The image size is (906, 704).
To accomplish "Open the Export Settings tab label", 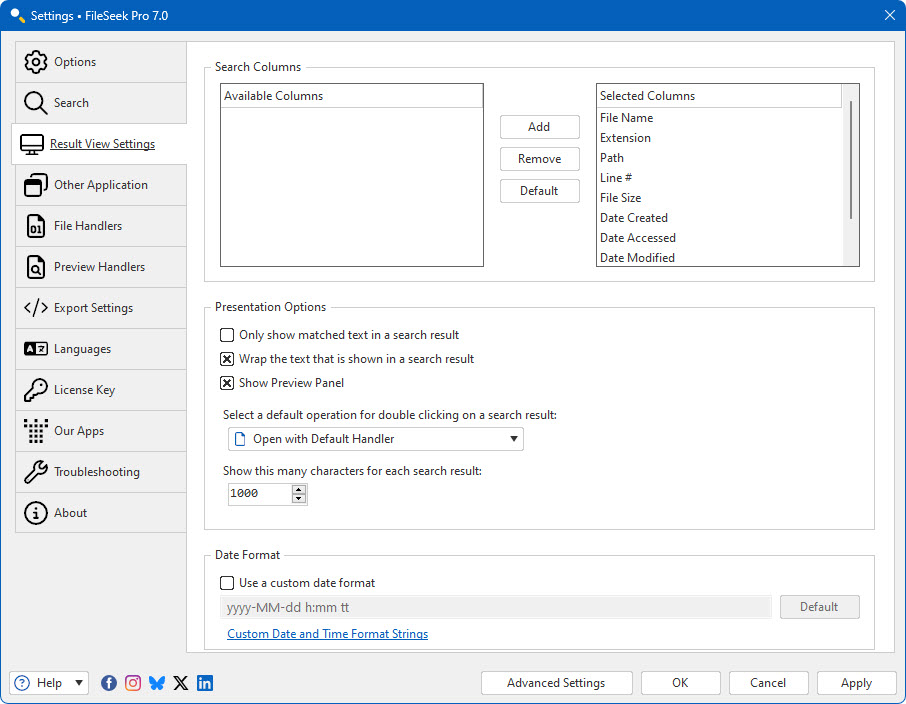I will [x=94, y=308].
